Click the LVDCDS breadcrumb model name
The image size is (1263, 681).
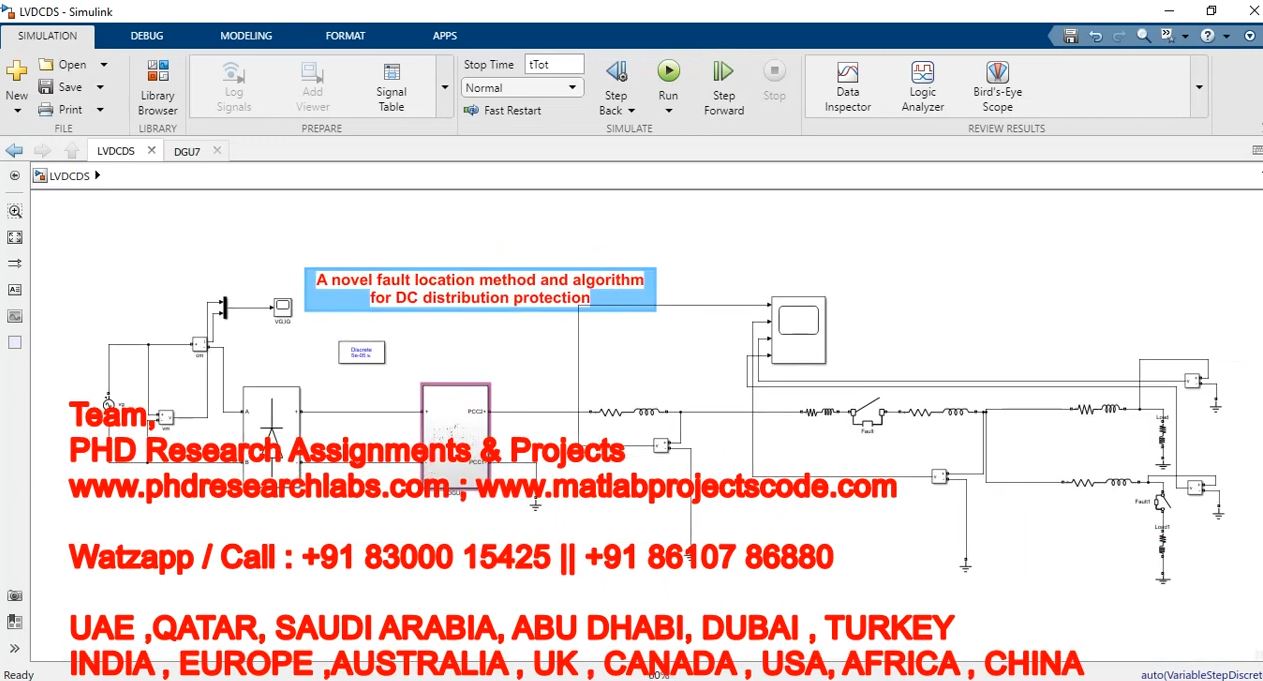click(69, 176)
